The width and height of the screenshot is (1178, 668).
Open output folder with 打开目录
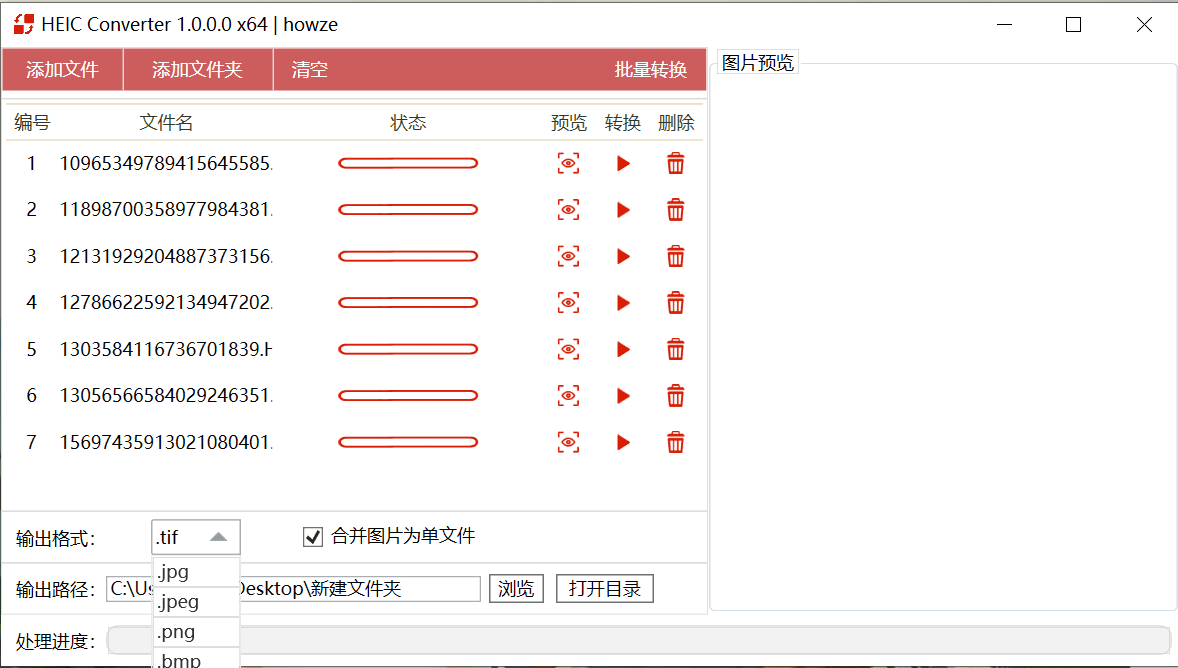(604, 589)
